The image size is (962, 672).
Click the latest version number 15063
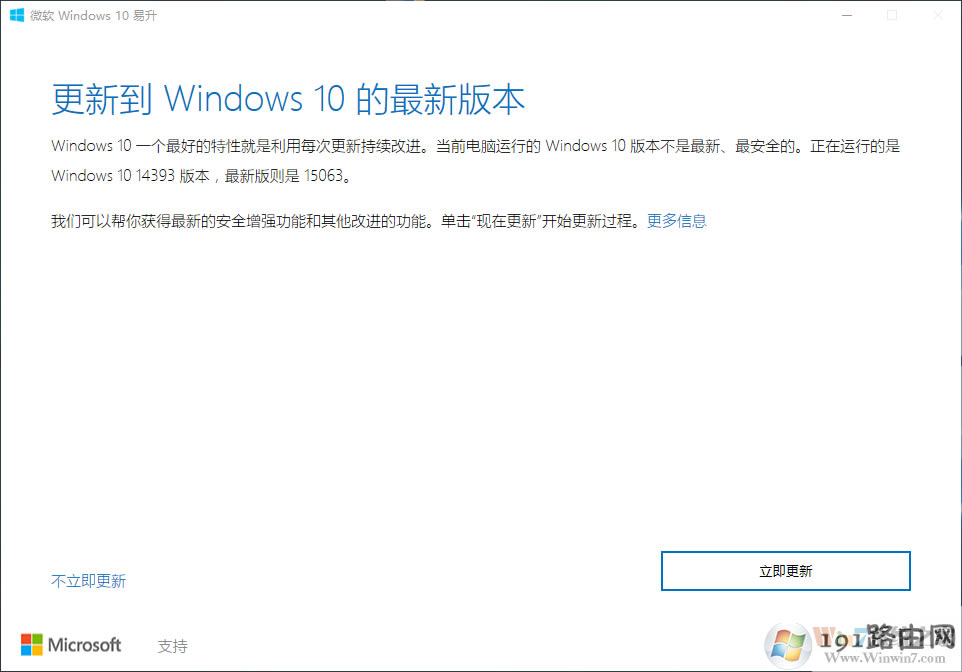(x=323, y=176)
